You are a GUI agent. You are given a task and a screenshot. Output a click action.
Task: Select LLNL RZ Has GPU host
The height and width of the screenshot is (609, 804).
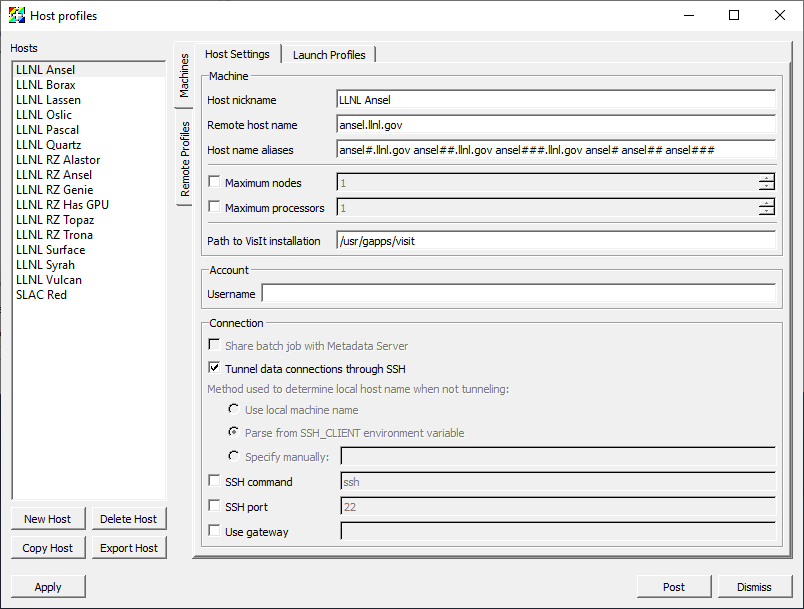pyautogui.click(x=89, y=205)
